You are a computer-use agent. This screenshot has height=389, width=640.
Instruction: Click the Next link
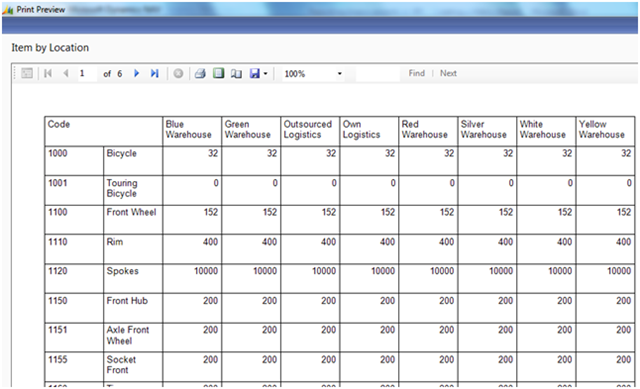click(448, 73)
